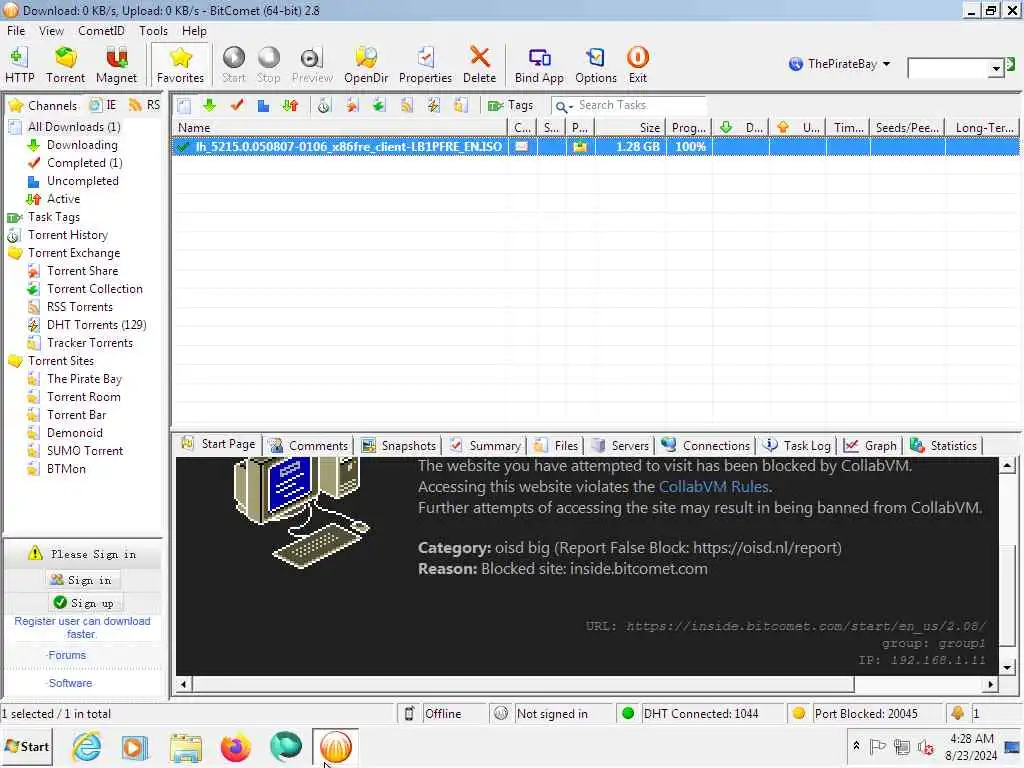
Task: Expand the top-right search box dropdown arrow
Action: pyautogui.click(x=996, y=68)
